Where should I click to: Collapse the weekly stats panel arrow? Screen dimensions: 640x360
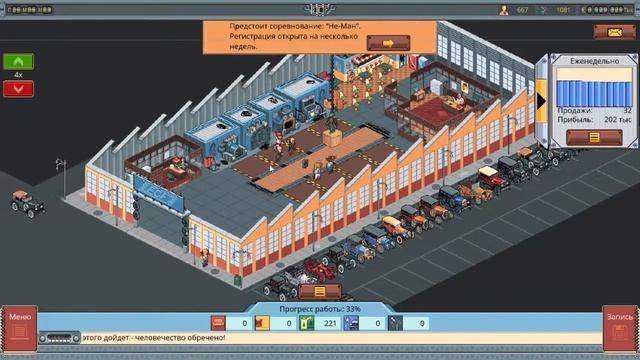click(541, 101)
